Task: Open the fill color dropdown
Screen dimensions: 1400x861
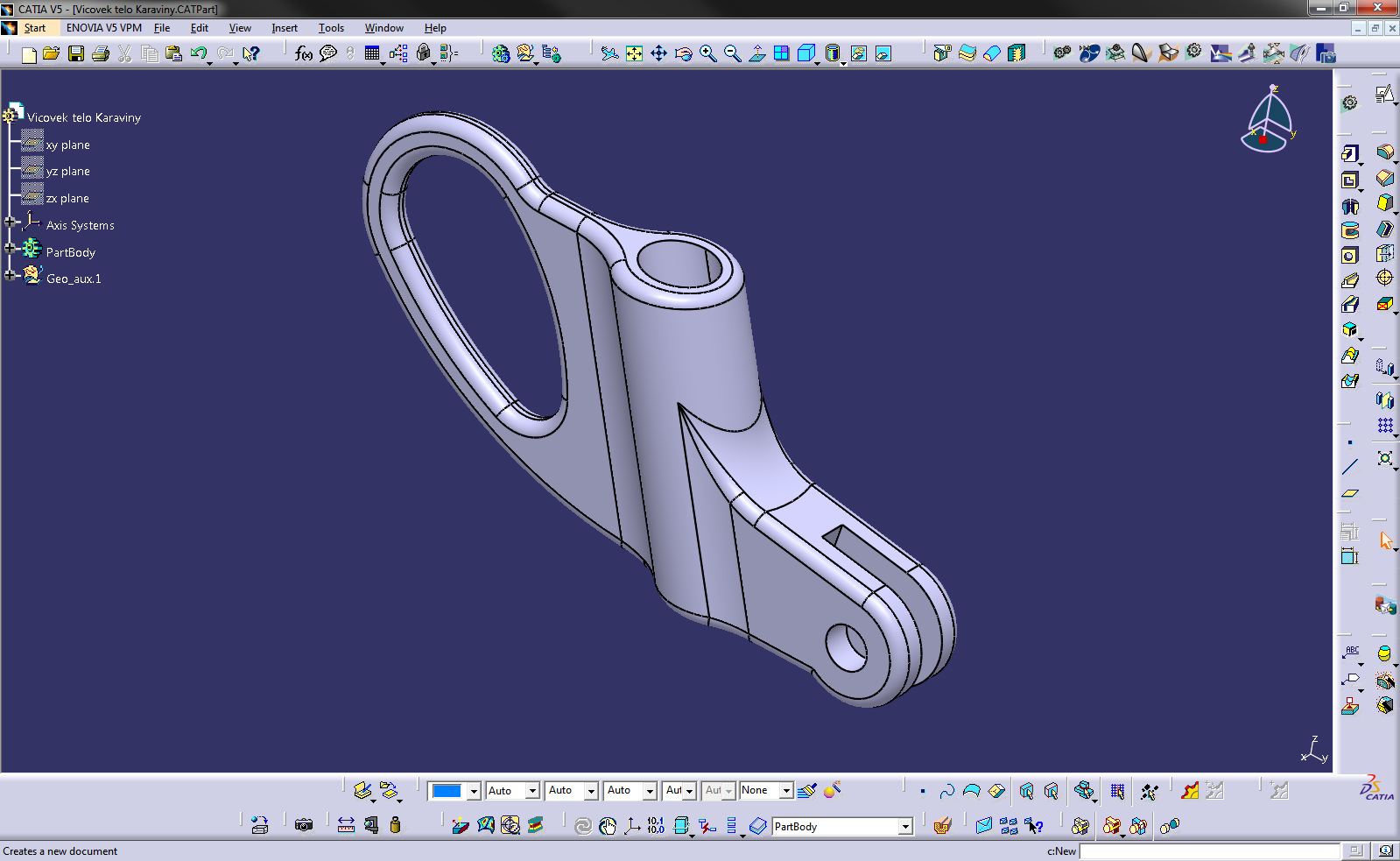Action: (x=474, y=791)
